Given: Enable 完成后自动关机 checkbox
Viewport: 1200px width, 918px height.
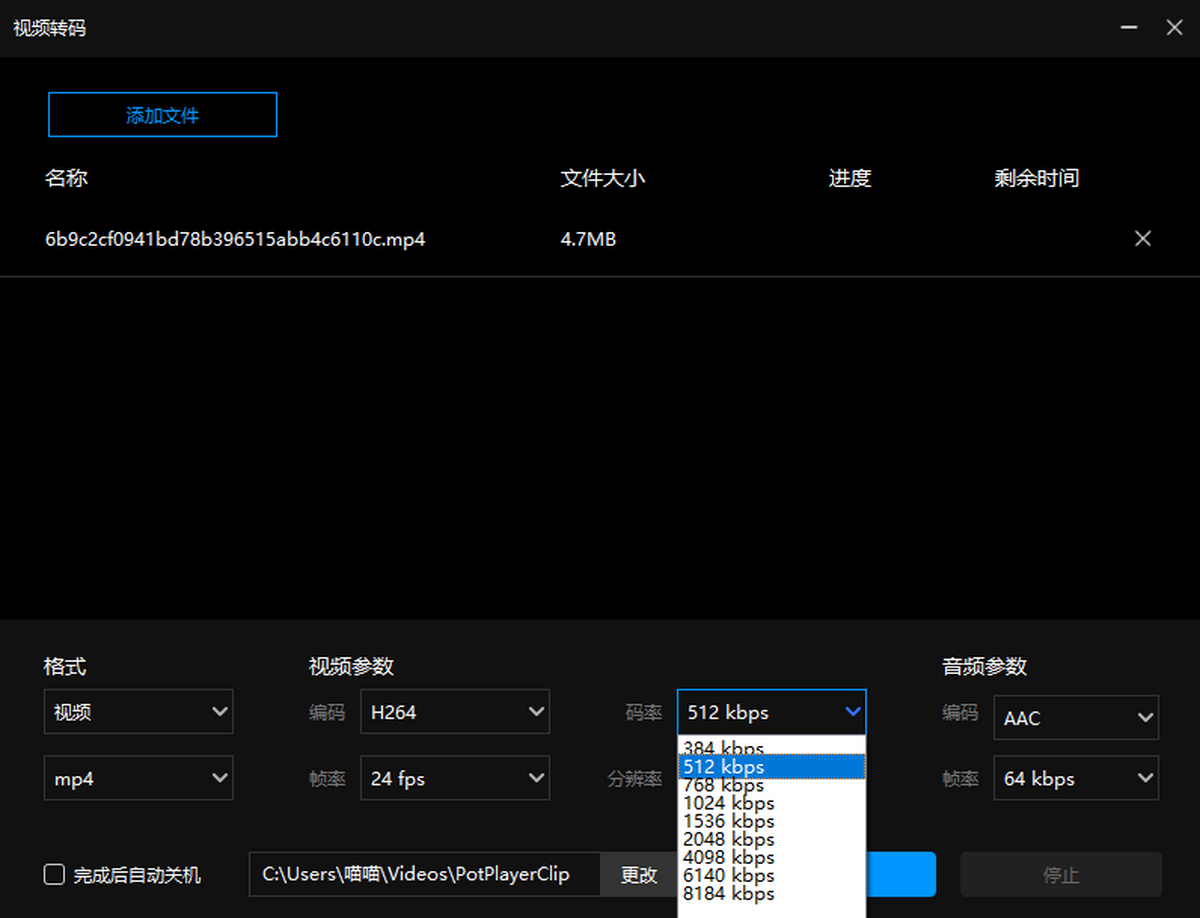Looking at the screenshot, I should point(55,875).
